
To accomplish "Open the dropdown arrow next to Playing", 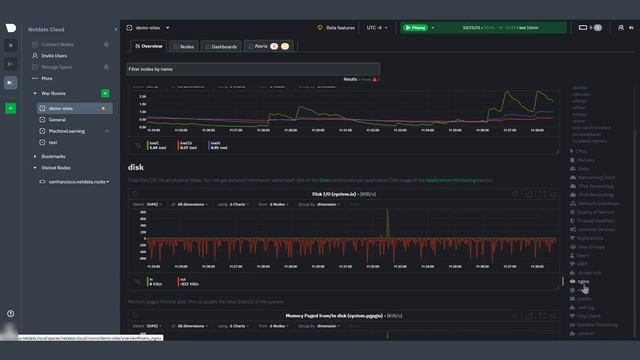I will pyautogui.click(x=433, y=28).
